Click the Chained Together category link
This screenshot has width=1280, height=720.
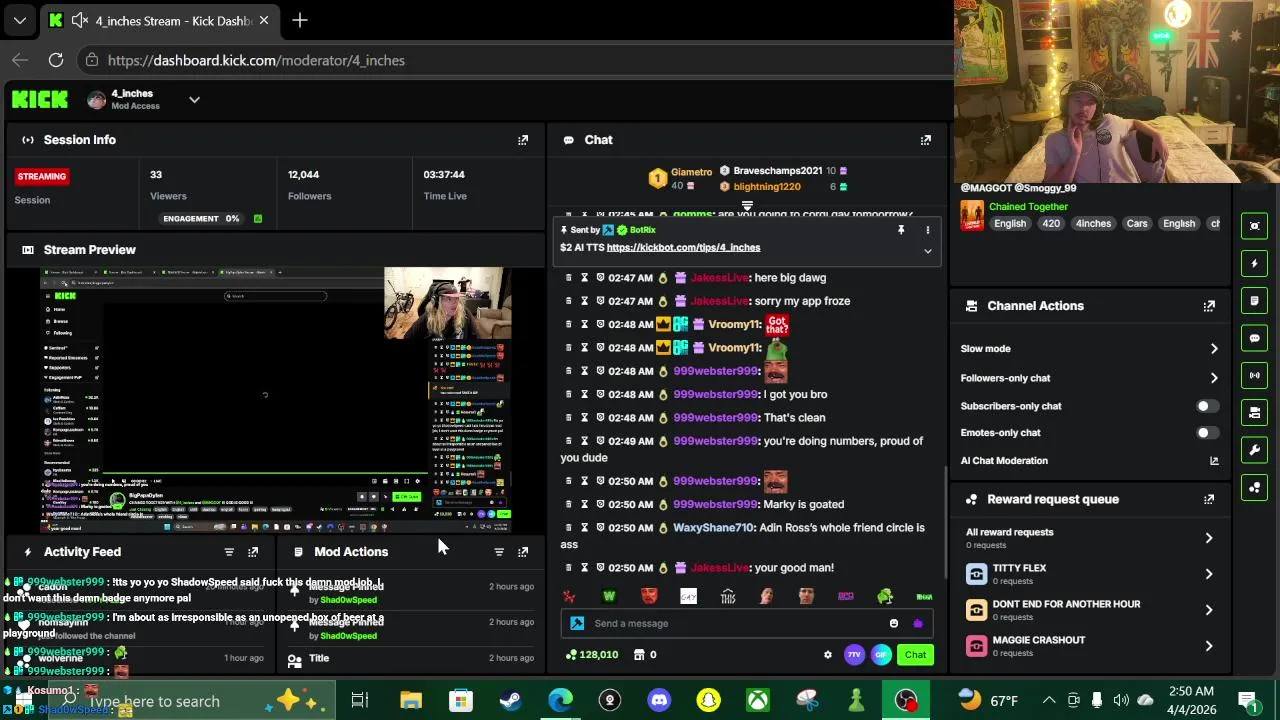1028,207
